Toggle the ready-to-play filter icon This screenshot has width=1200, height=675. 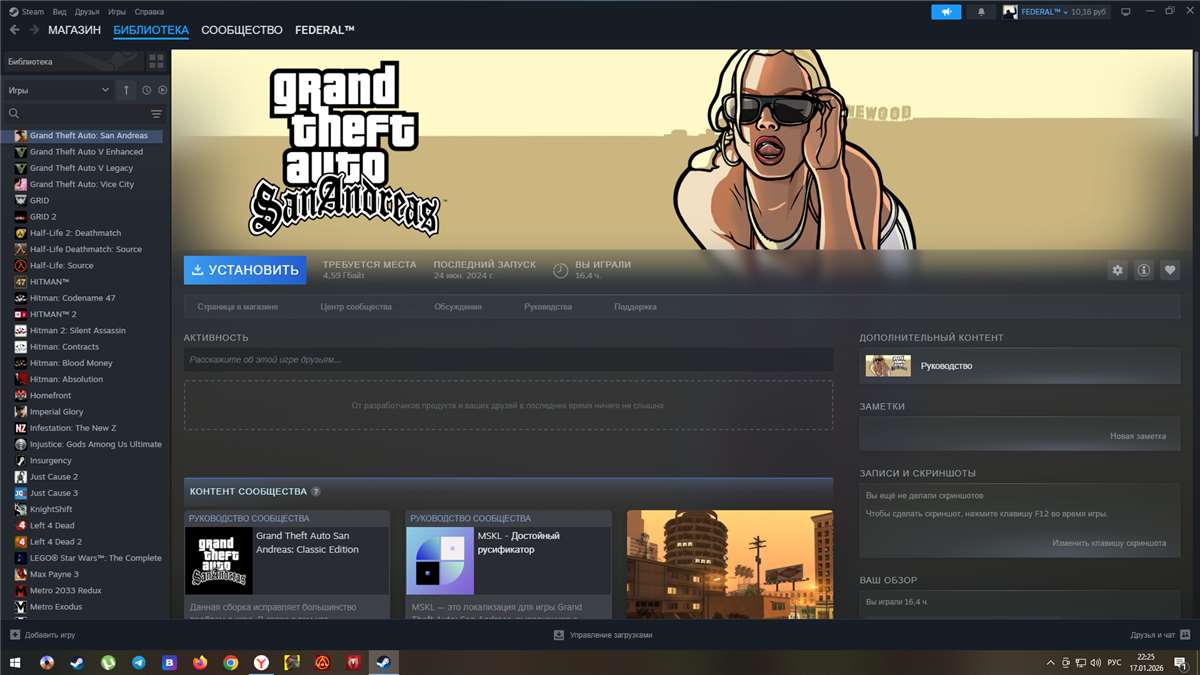pos(162,90)
